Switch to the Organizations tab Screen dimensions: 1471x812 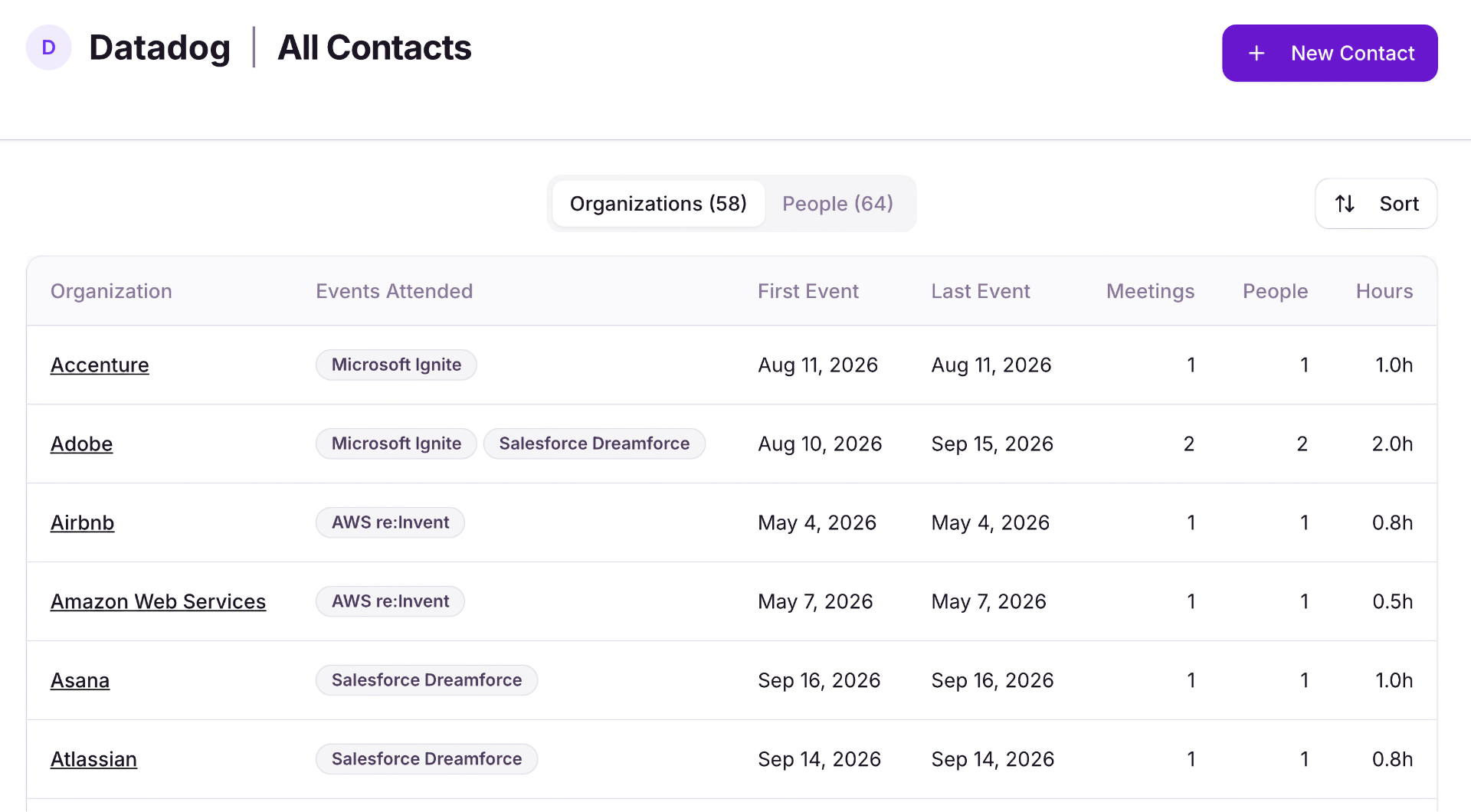coord(657,204)
